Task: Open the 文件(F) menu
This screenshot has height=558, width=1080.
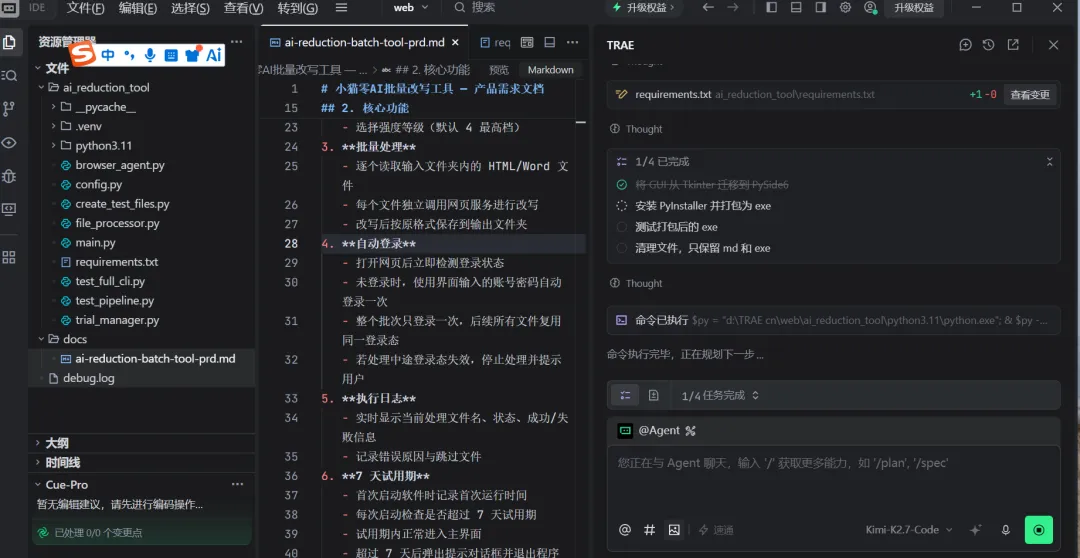Action: click(x=85, y=8)
